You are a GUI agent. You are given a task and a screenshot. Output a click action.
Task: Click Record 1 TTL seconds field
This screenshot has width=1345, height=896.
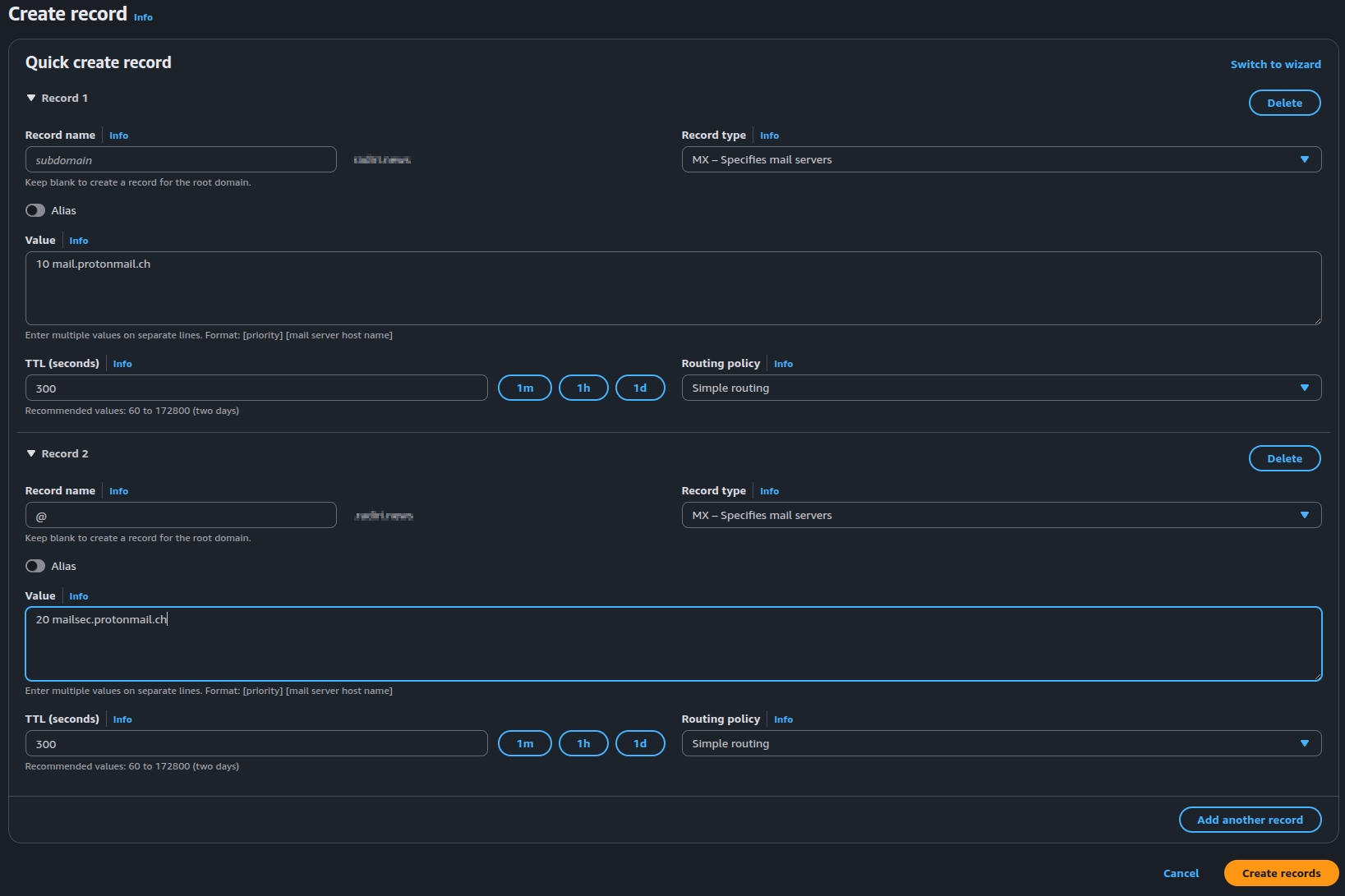click(x=256, y=388)
